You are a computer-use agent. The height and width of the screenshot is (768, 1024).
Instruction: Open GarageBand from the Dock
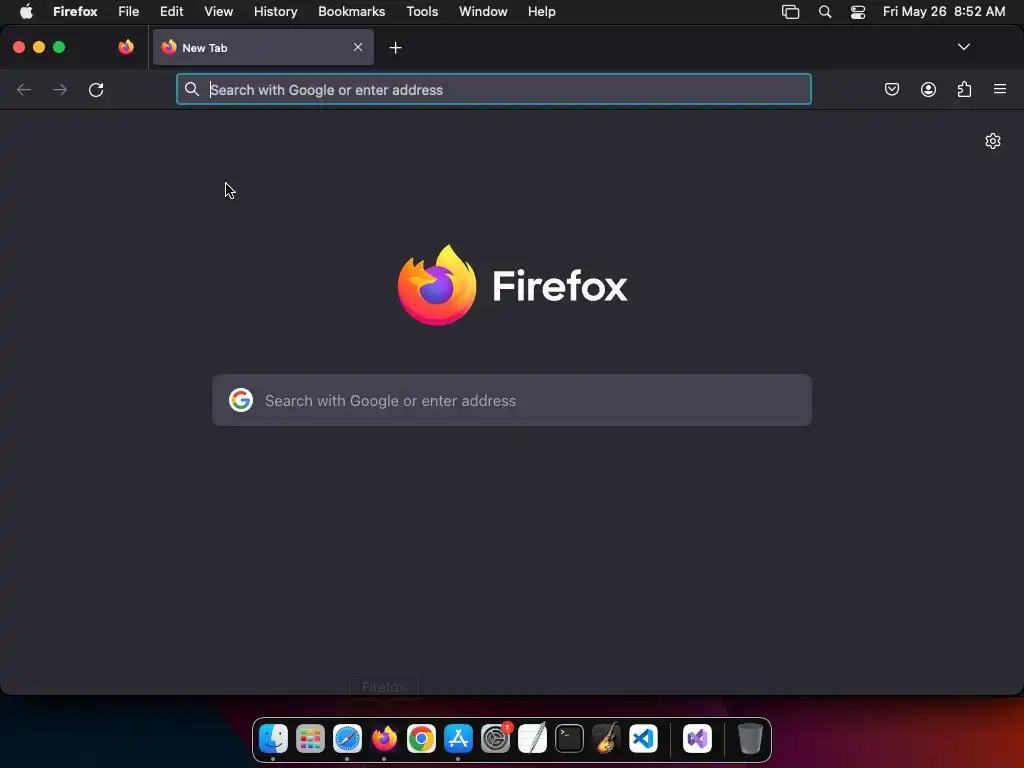pyautogui.click(x=606, y=739)
